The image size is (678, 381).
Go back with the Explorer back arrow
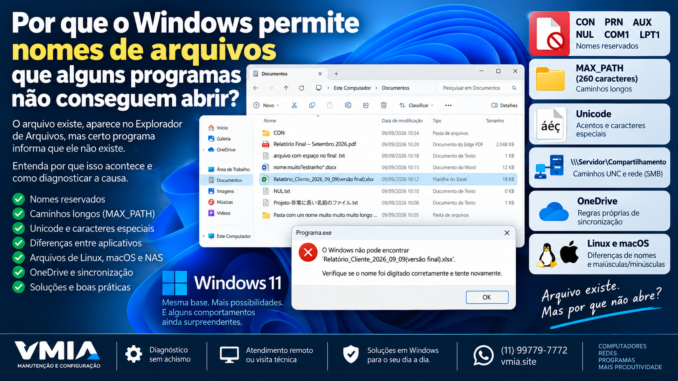click(256, 88)
